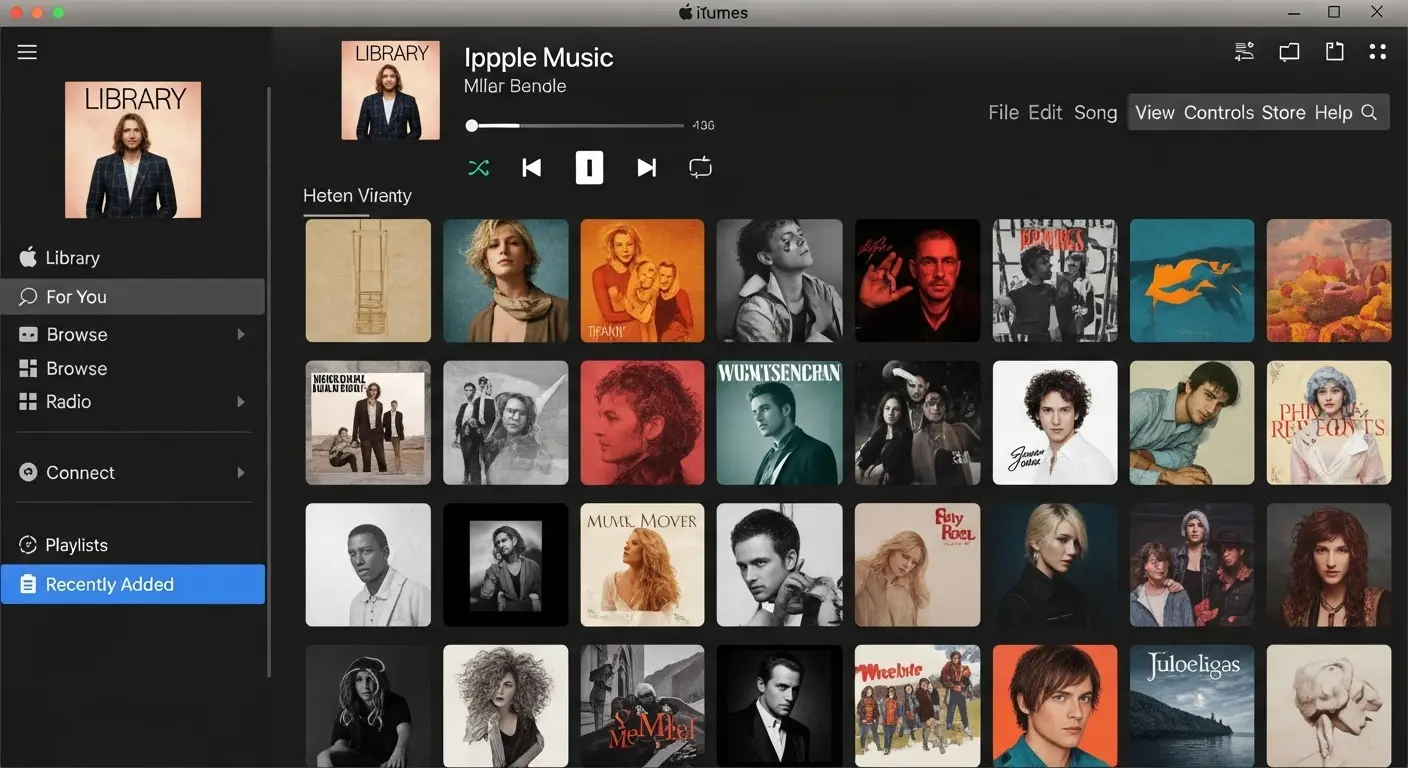Click the Ipple Music song title

click(x=539, y=58)
